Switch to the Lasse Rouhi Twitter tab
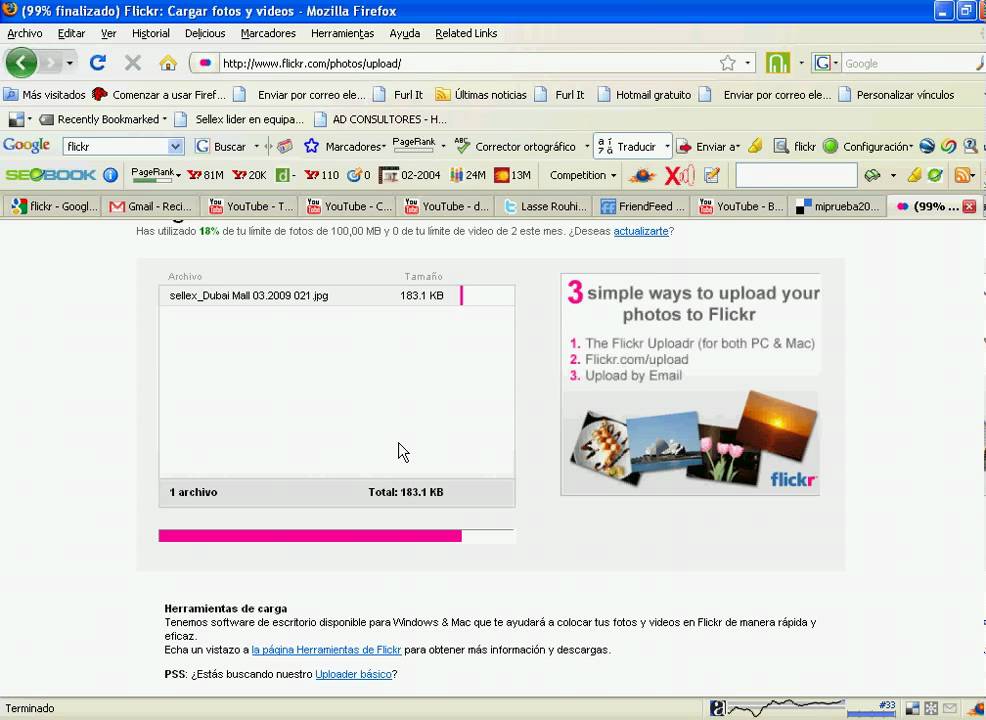The width and height of the screenshot is (986, 720). (543, 206)
